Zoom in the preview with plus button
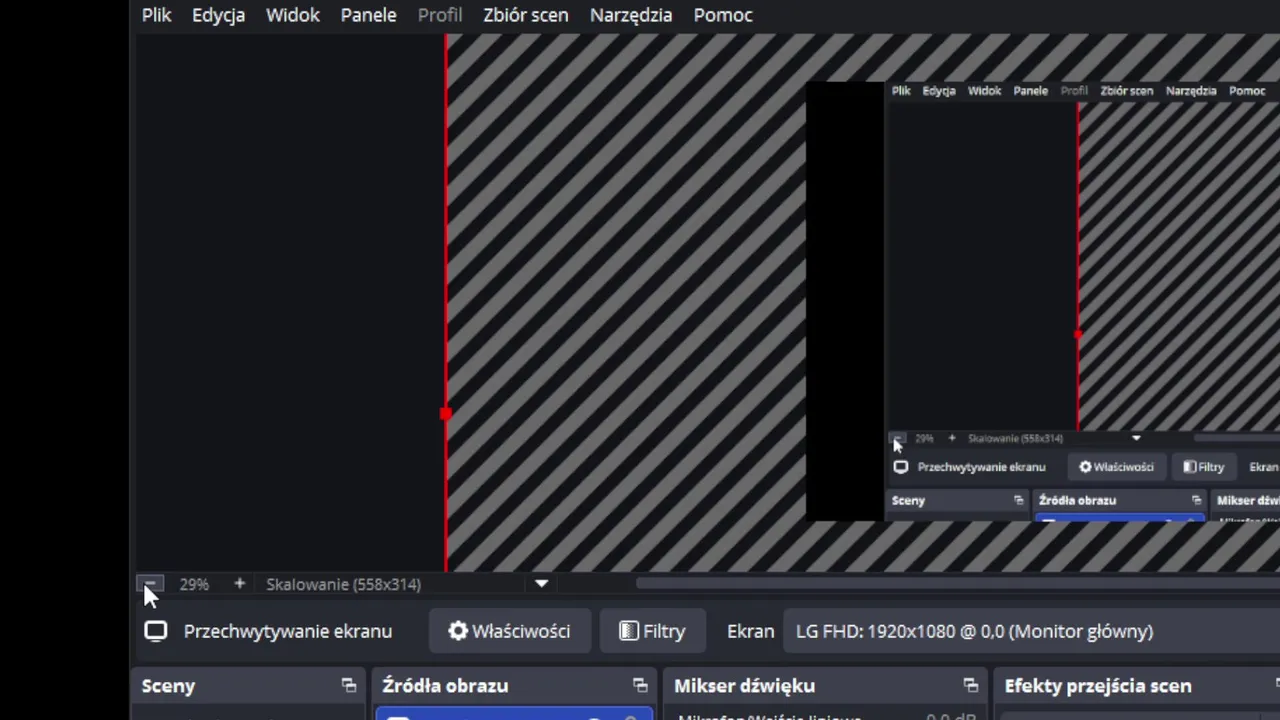 pos(239,584)
